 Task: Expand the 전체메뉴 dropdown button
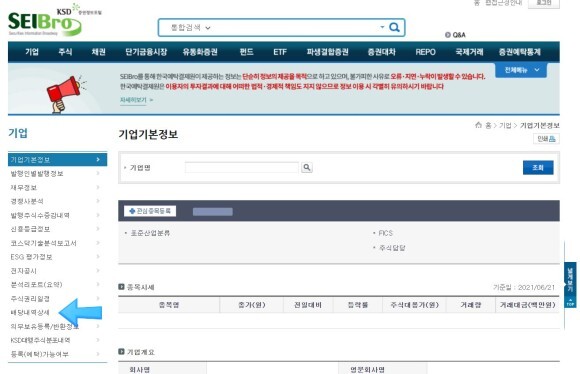tap(521, 70)
